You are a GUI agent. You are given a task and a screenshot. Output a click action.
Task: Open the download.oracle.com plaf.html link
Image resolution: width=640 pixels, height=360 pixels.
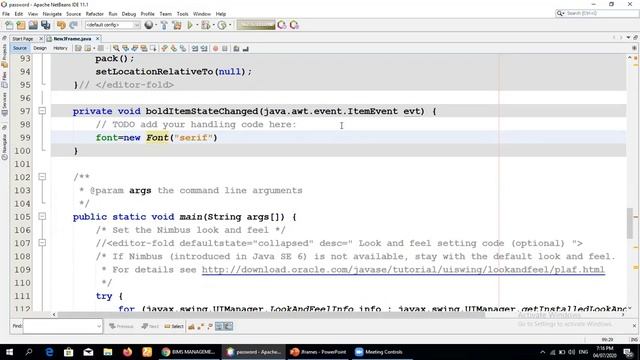(403, 270)
